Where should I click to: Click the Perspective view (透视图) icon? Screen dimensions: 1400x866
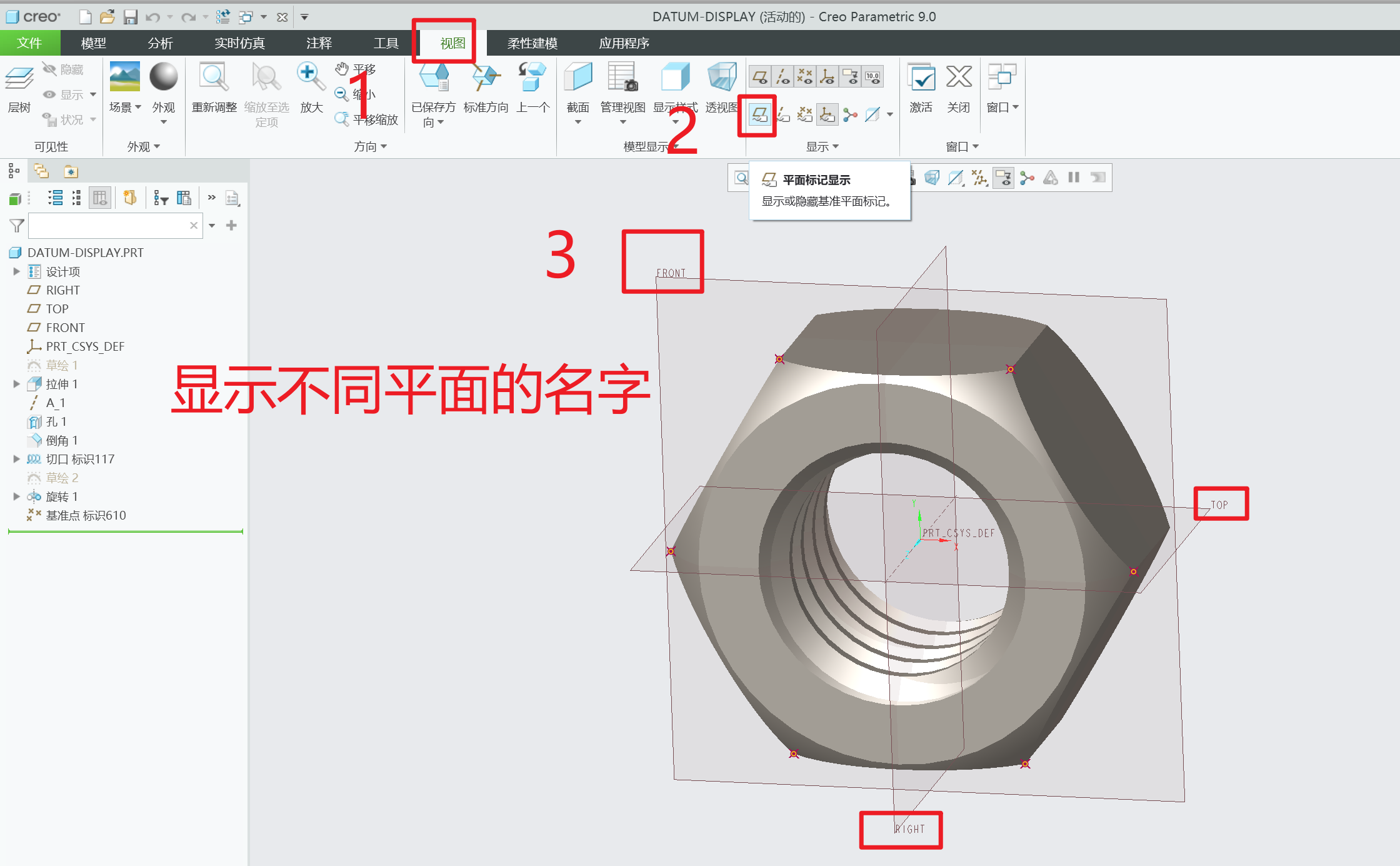click(x=722, y=78)
